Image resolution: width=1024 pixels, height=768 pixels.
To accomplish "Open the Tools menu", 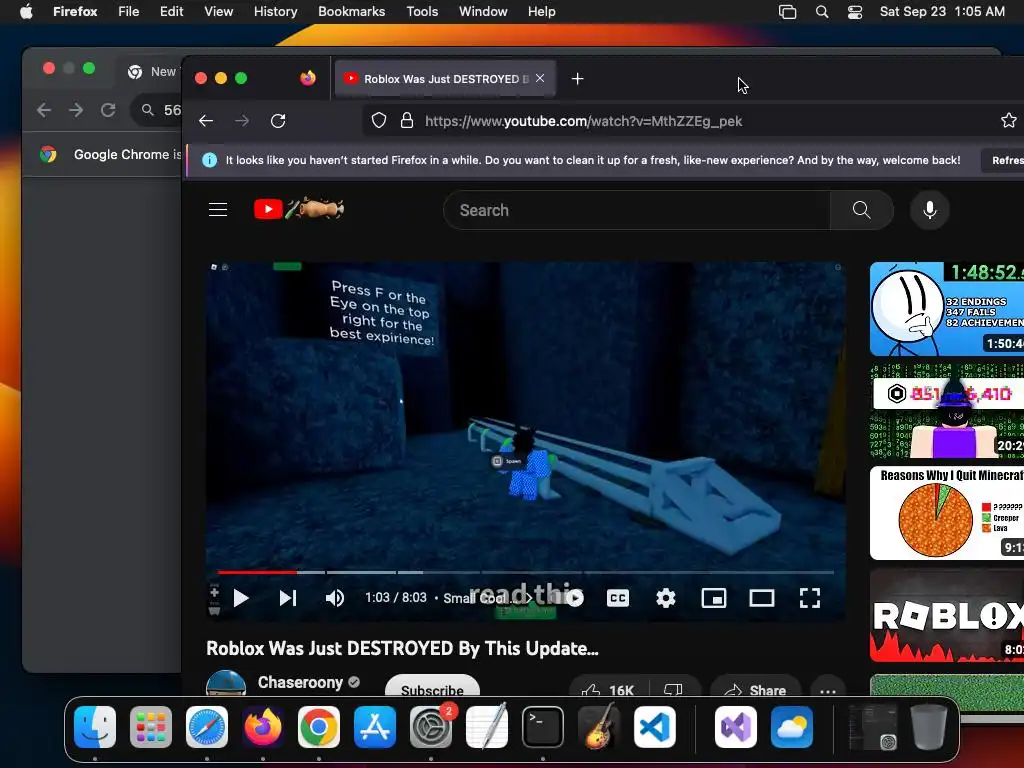I will click(422, 11).
